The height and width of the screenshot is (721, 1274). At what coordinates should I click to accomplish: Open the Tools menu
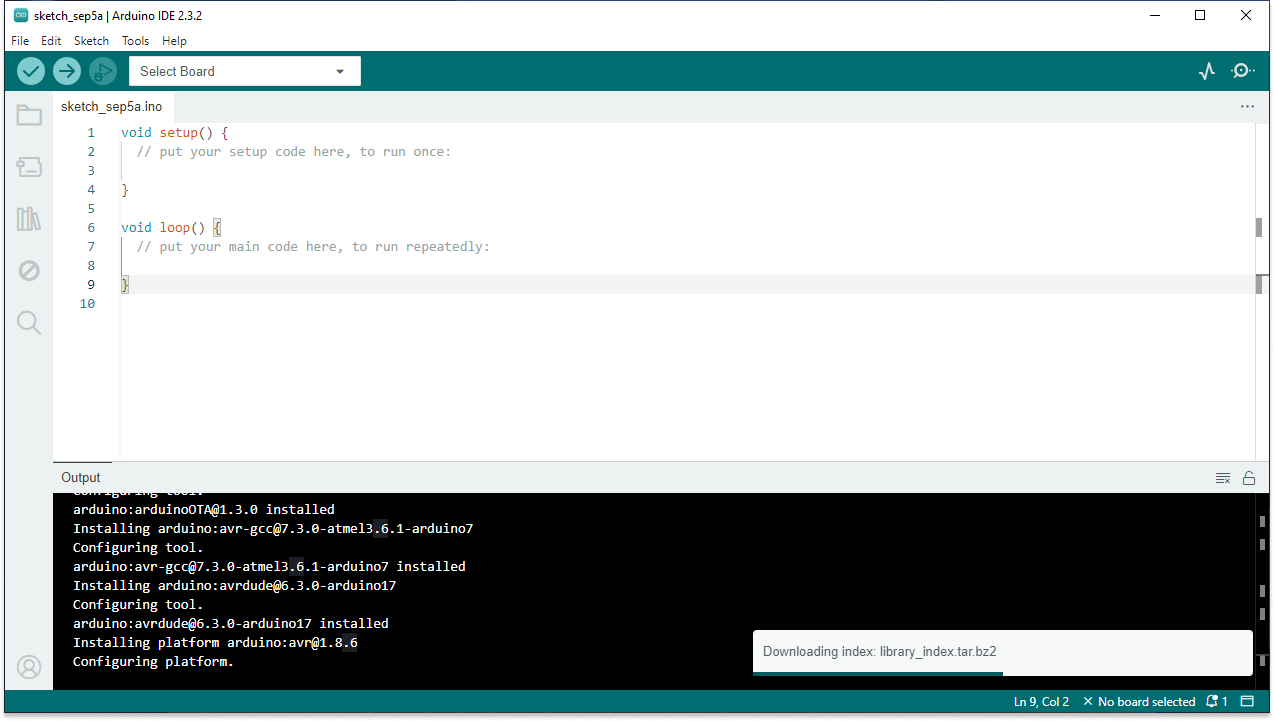coord(135,41)
